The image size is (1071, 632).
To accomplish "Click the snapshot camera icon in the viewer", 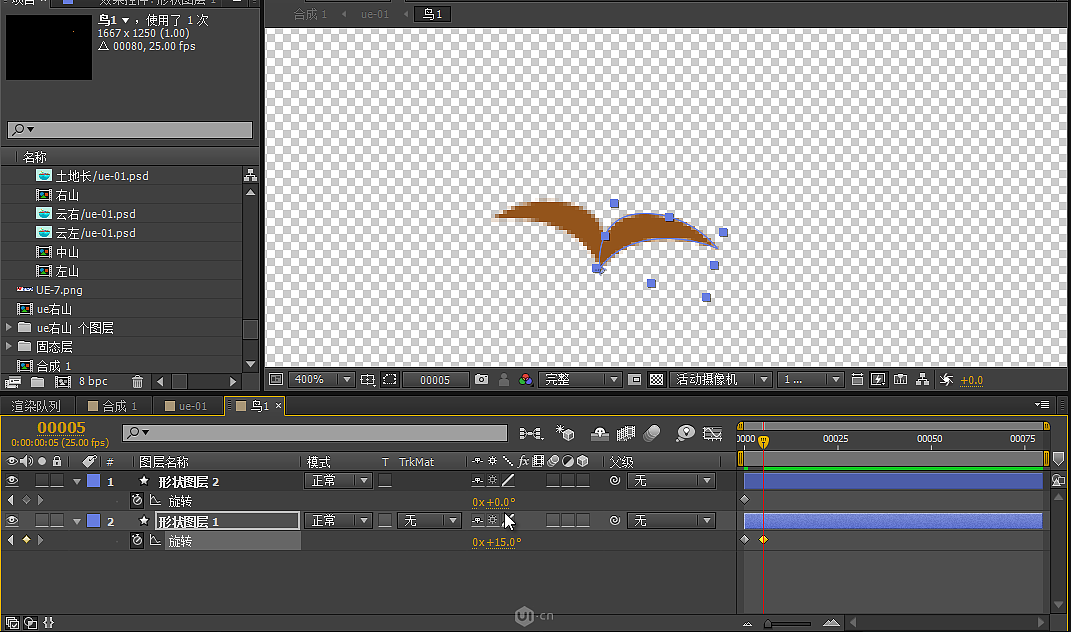I will coord(482,379).
